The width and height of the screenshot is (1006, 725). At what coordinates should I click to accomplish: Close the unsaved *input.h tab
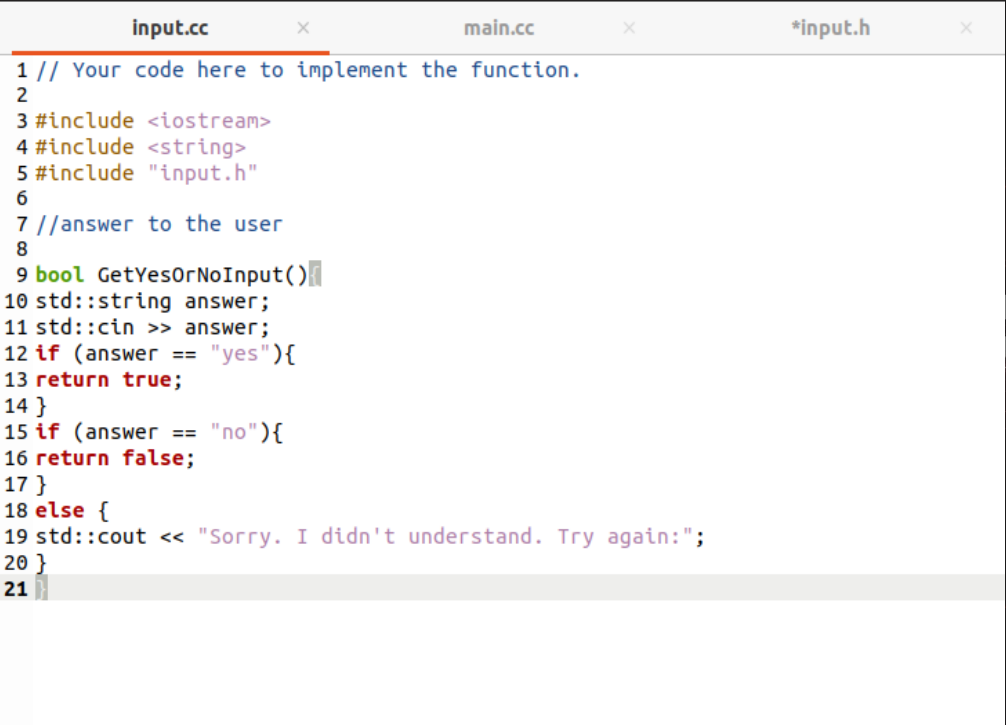click(x=966, y=28)
